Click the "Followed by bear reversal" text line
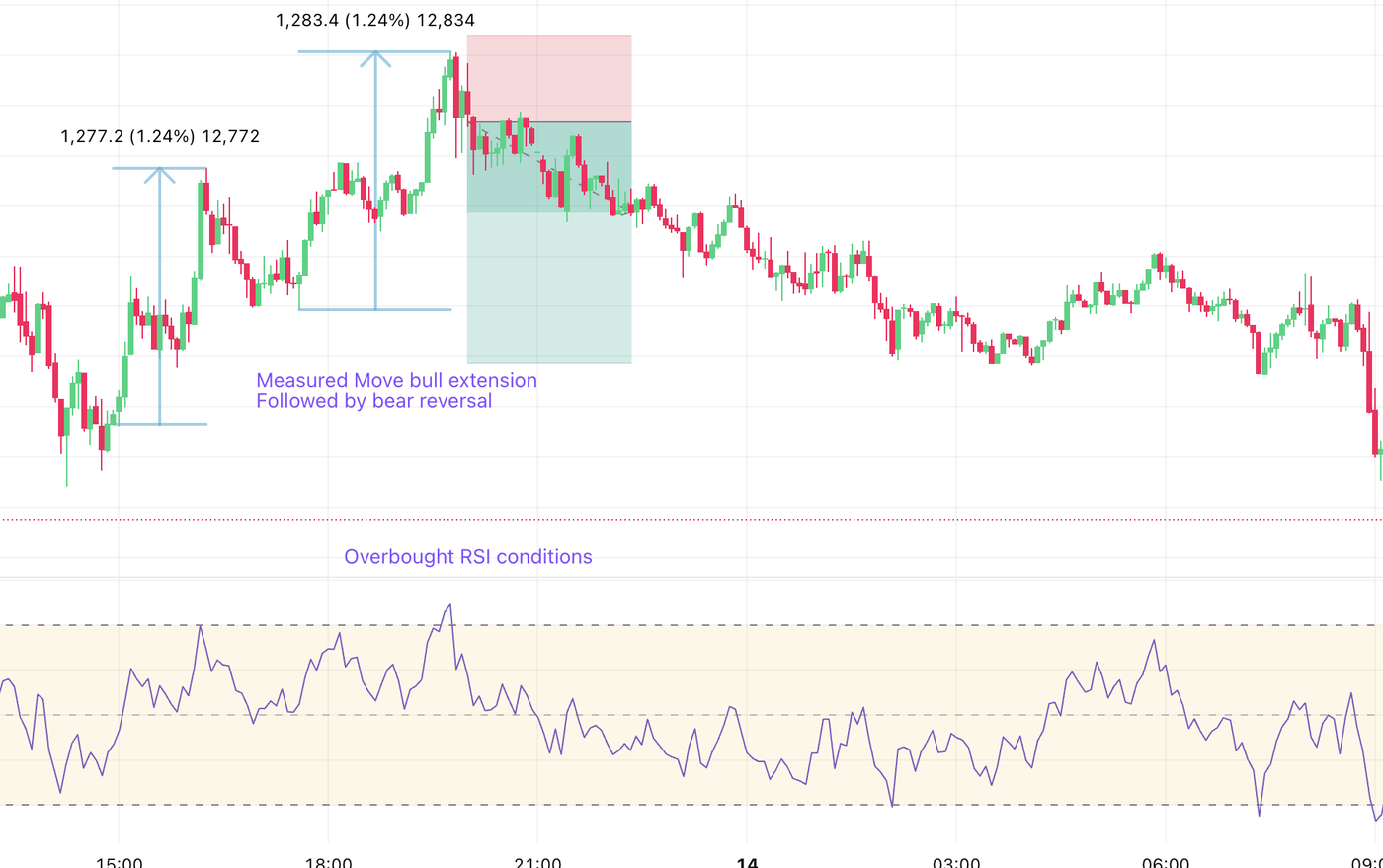 click(x=373, y=401)
